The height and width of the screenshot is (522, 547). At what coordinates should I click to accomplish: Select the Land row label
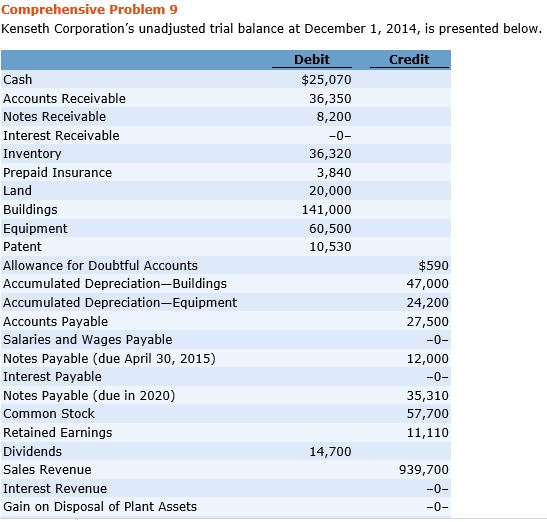pos(17,191)
